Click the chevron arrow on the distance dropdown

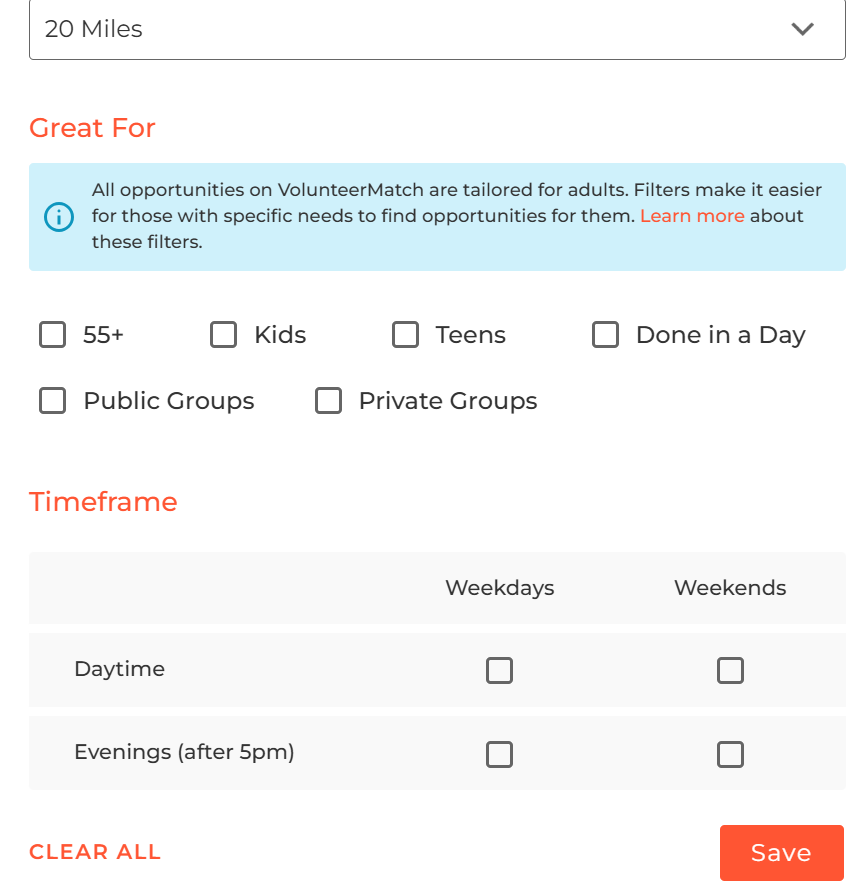802,29
